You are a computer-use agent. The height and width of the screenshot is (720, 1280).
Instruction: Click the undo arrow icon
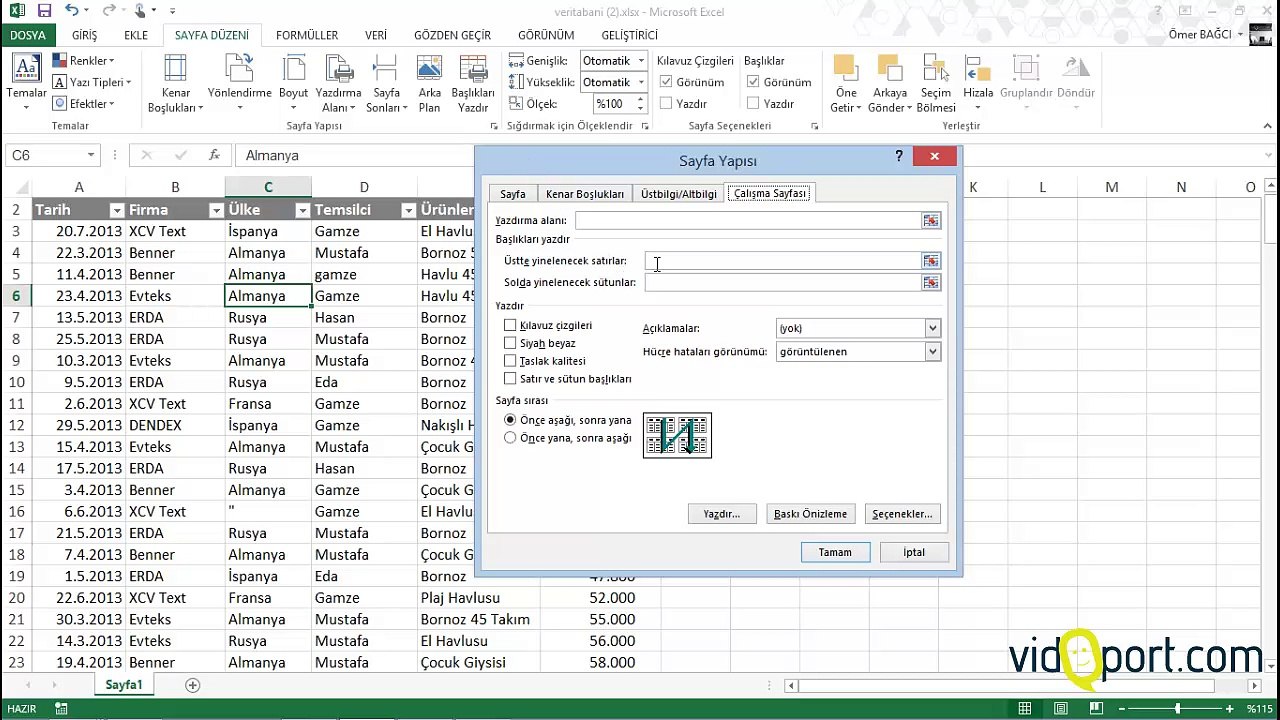[x=72, y=11]
